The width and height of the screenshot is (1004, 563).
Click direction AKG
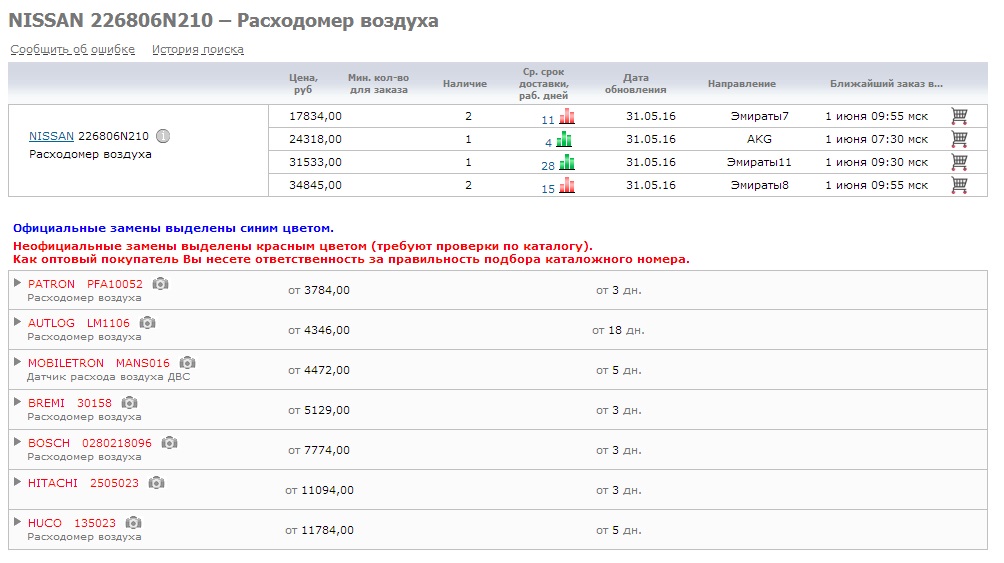(759, 139)
